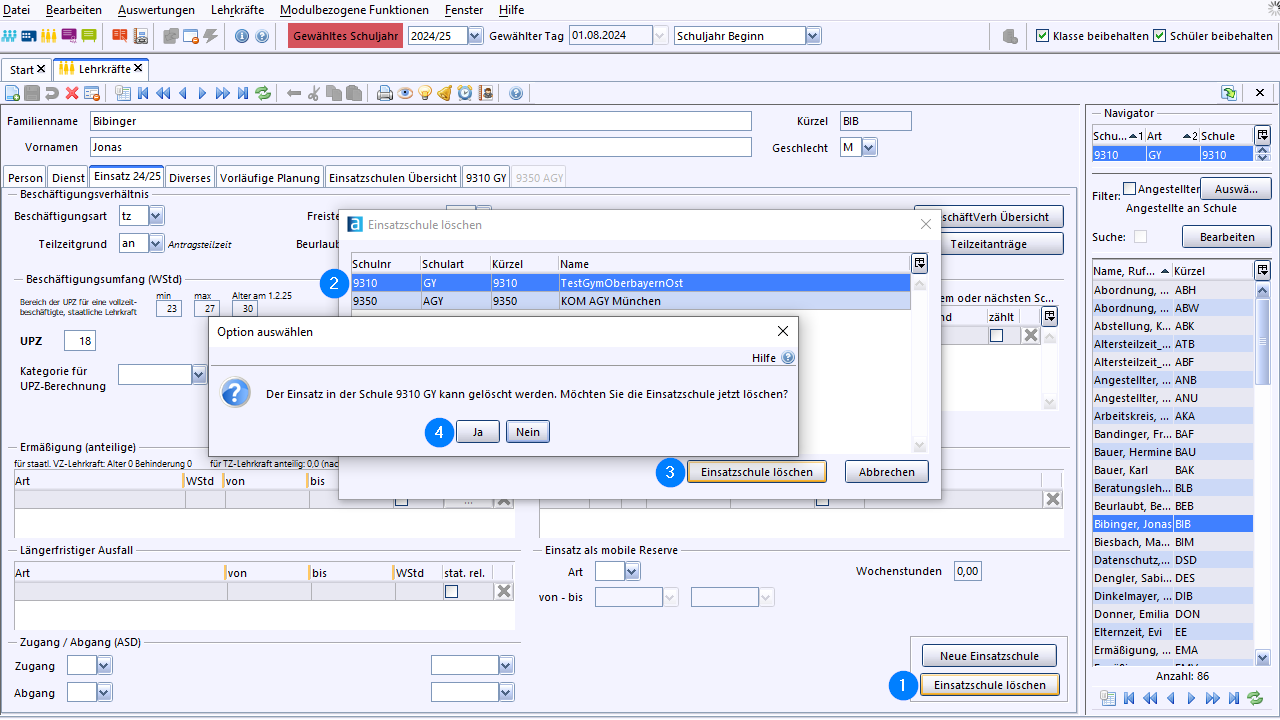Select the KOM AGY München row
Image resolution: width=1280 pixels, height=720 pixels.
(630, 301)
